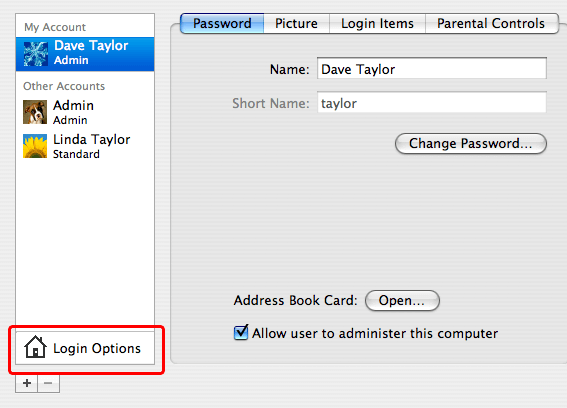Click Dave Taylor's snowflake account picture
This screenshot has width=567, height=408.
35,54
